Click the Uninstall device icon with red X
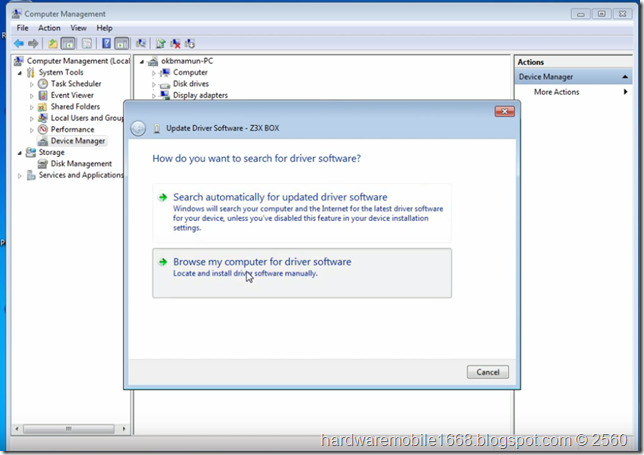 175,43
